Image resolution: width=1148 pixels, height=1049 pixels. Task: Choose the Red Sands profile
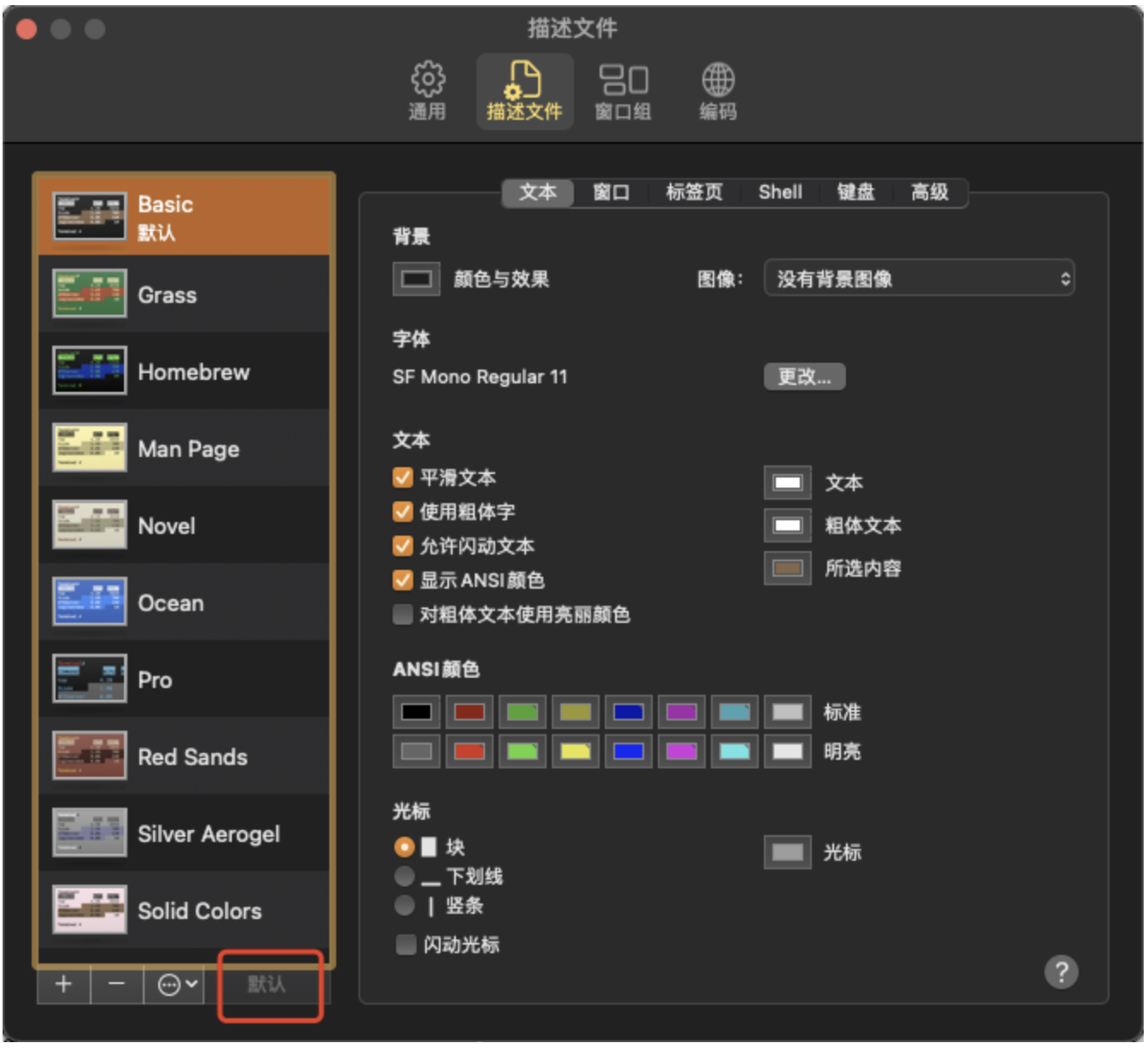(x=192, y=757)
